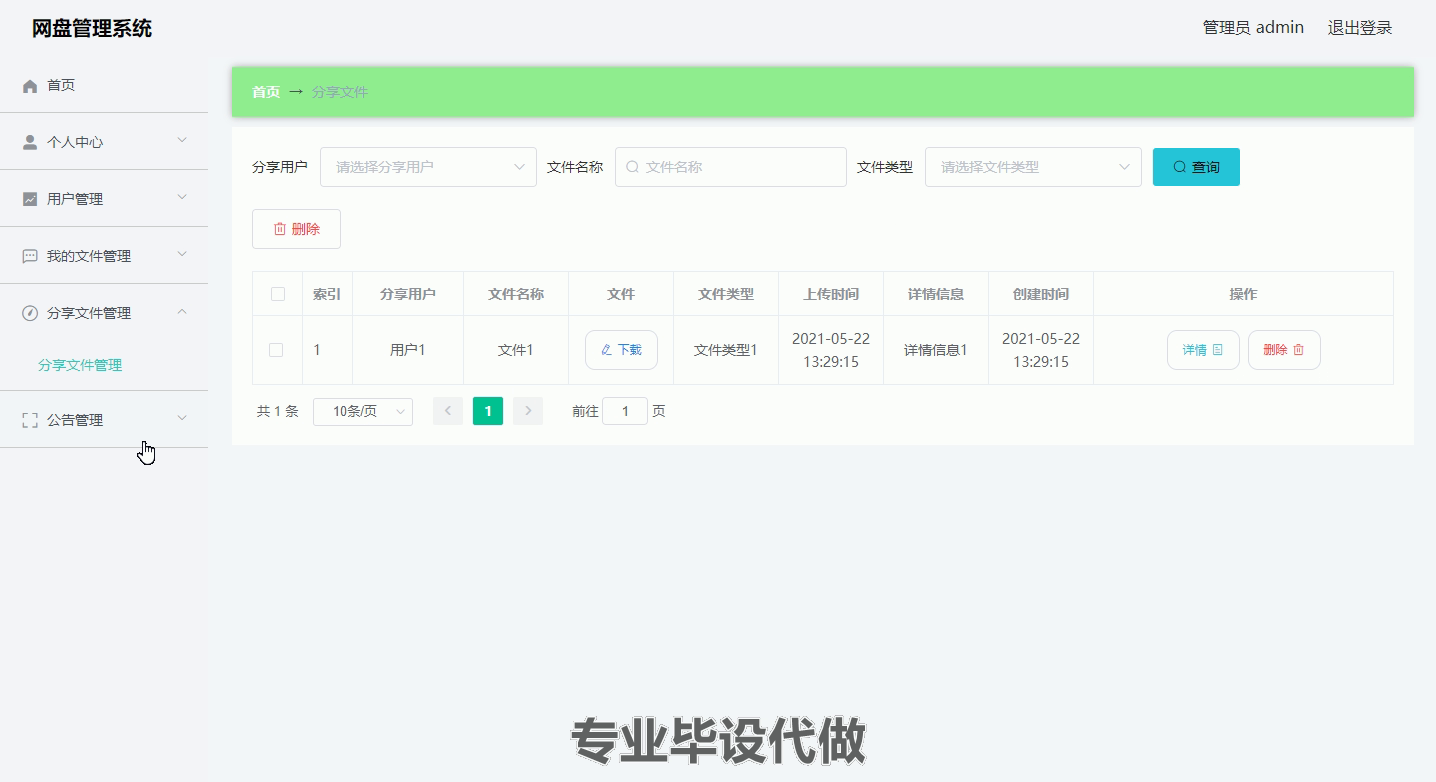Click the home icon beside 首页 in the sidebar

pyautogui.click(x=30, y=86)
